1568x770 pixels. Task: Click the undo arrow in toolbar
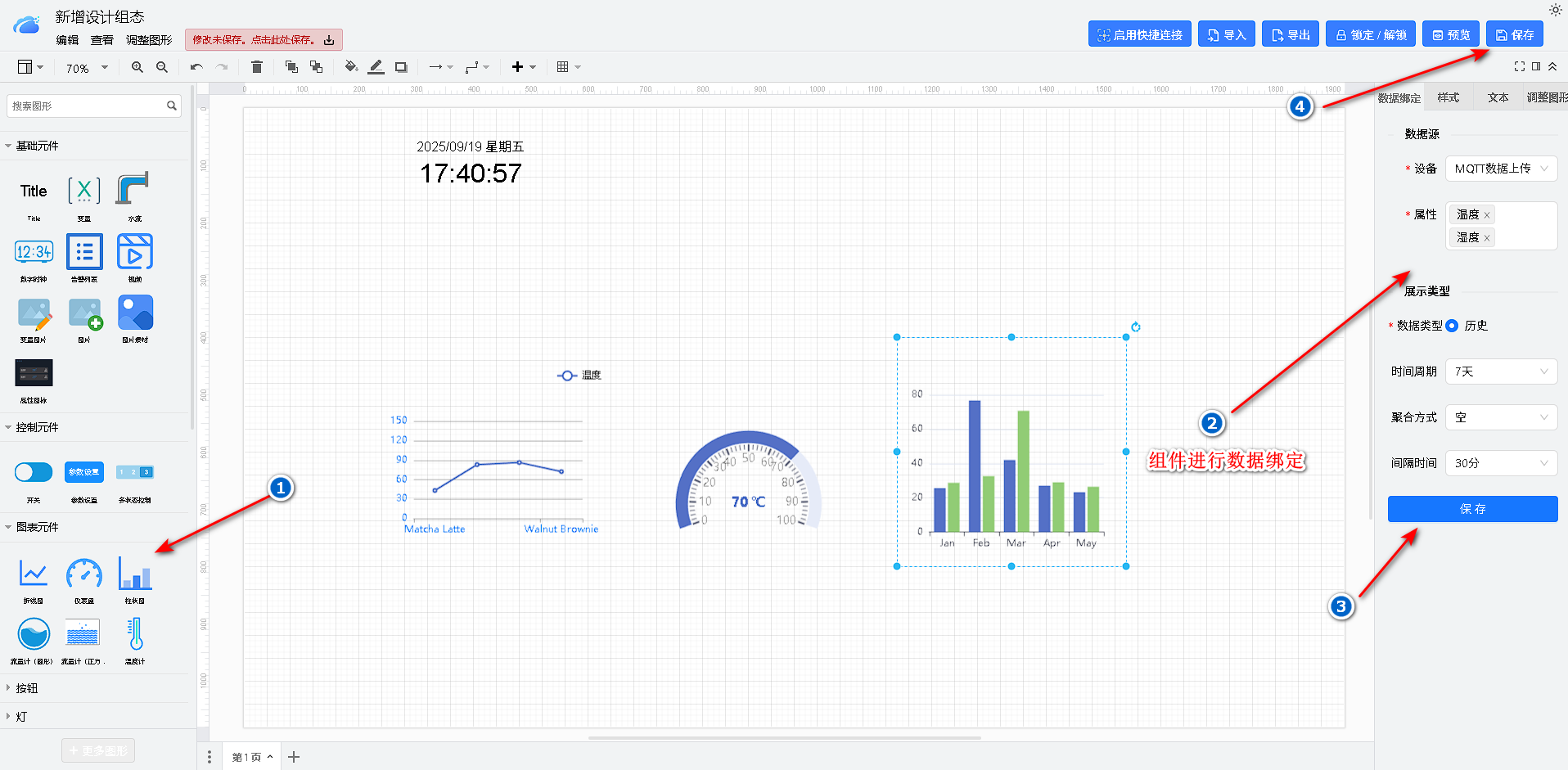tap(196, 67)
